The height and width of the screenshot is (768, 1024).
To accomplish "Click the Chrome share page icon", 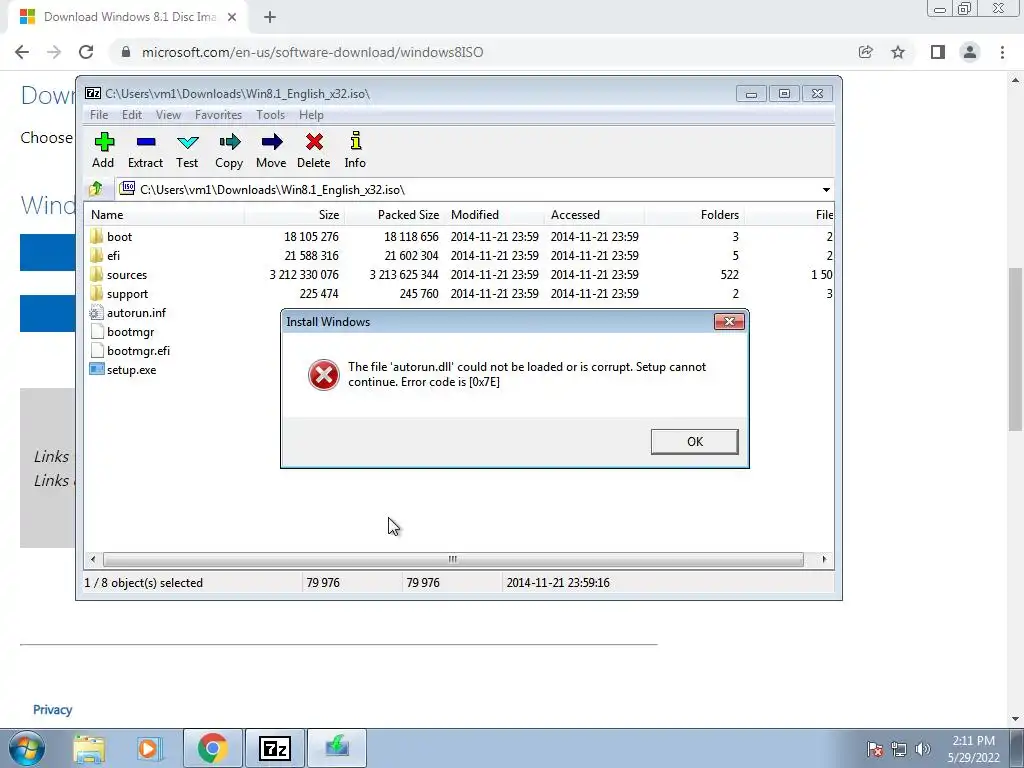I will tap(865, 52).
